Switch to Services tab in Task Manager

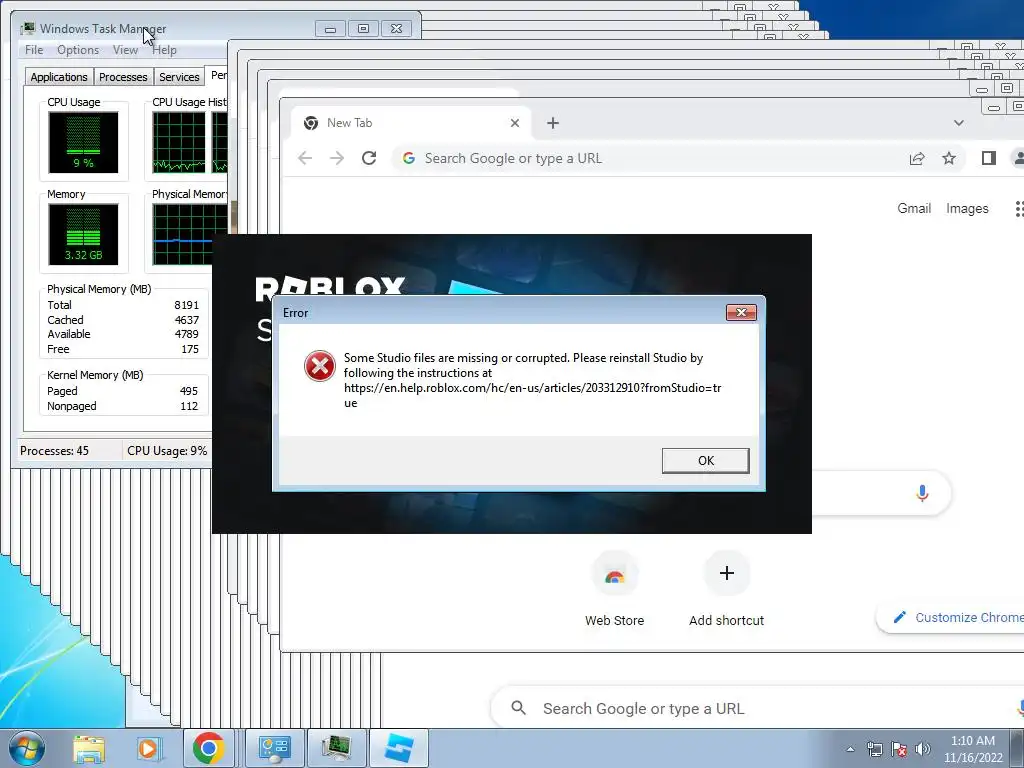coord(179,77)
